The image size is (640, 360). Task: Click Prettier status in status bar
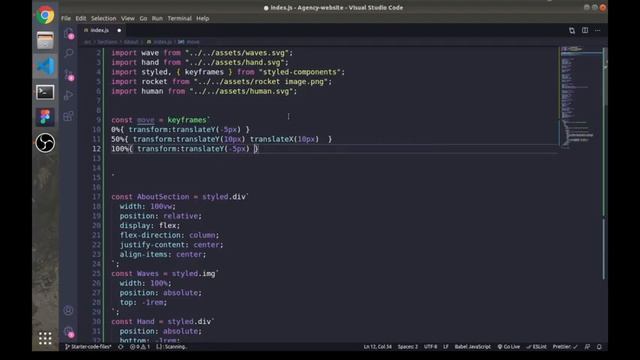[565, 347]
